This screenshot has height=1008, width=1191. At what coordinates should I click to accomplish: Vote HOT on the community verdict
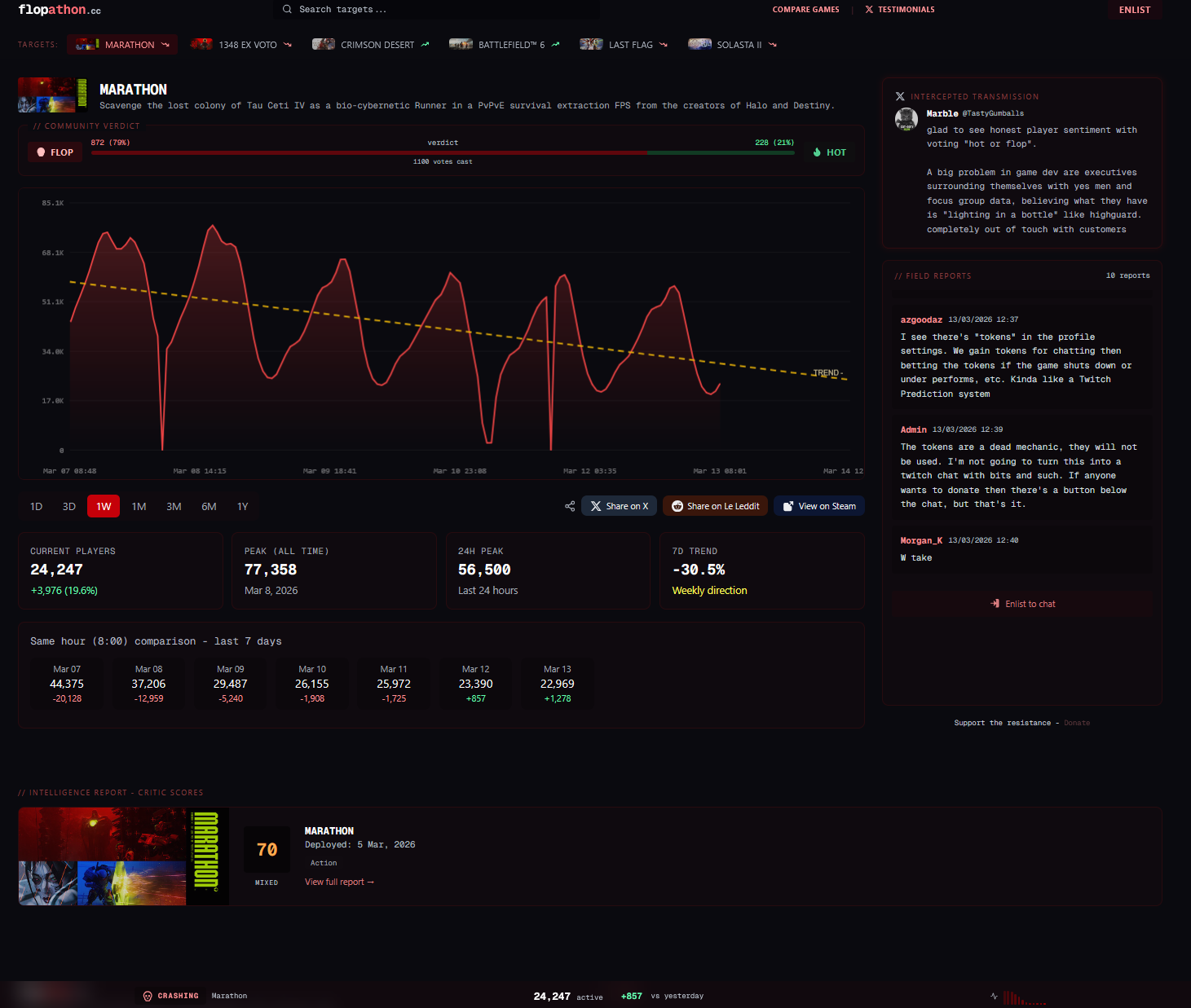(830, 152)
